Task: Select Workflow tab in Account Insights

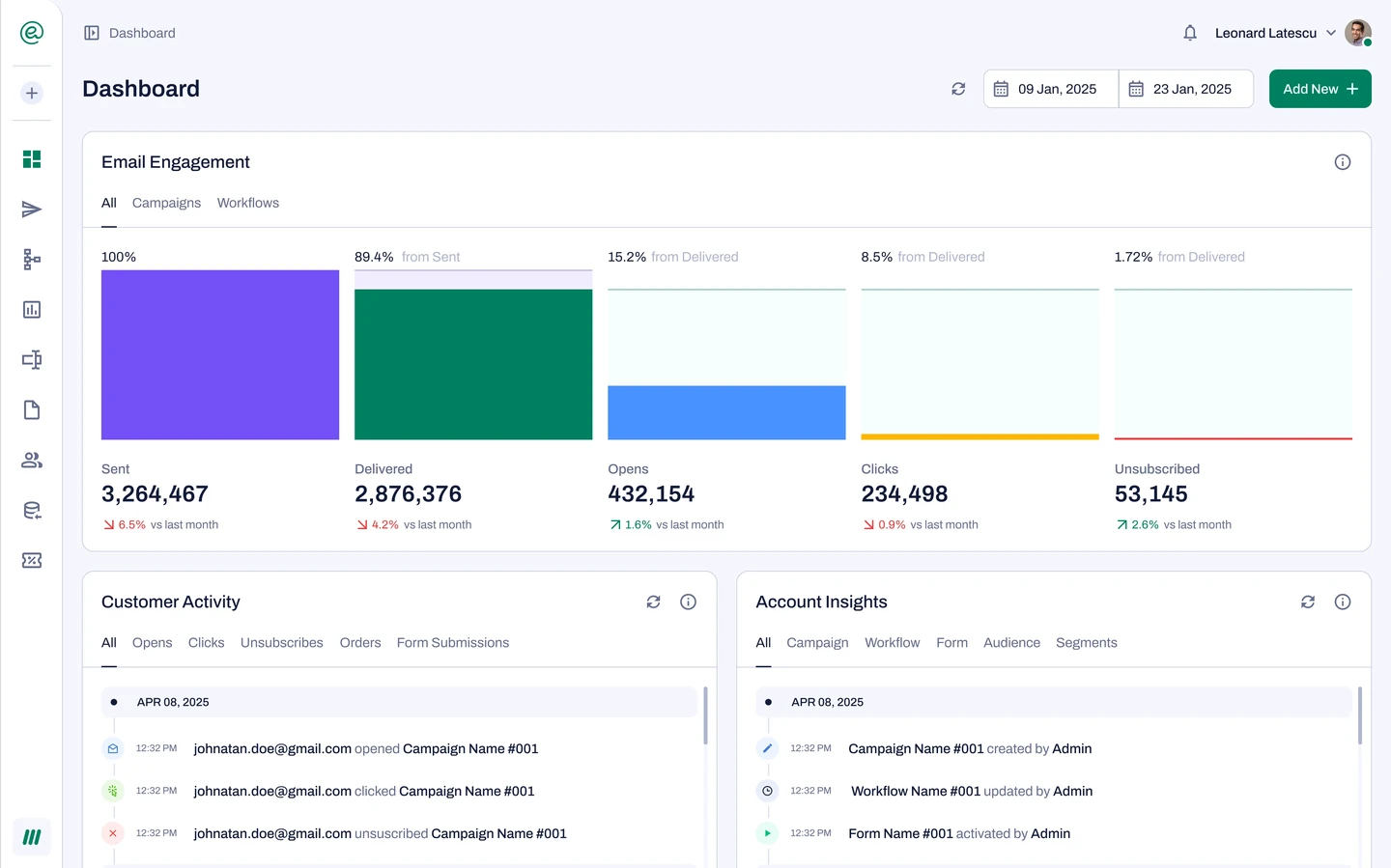Action: point(893,643)
